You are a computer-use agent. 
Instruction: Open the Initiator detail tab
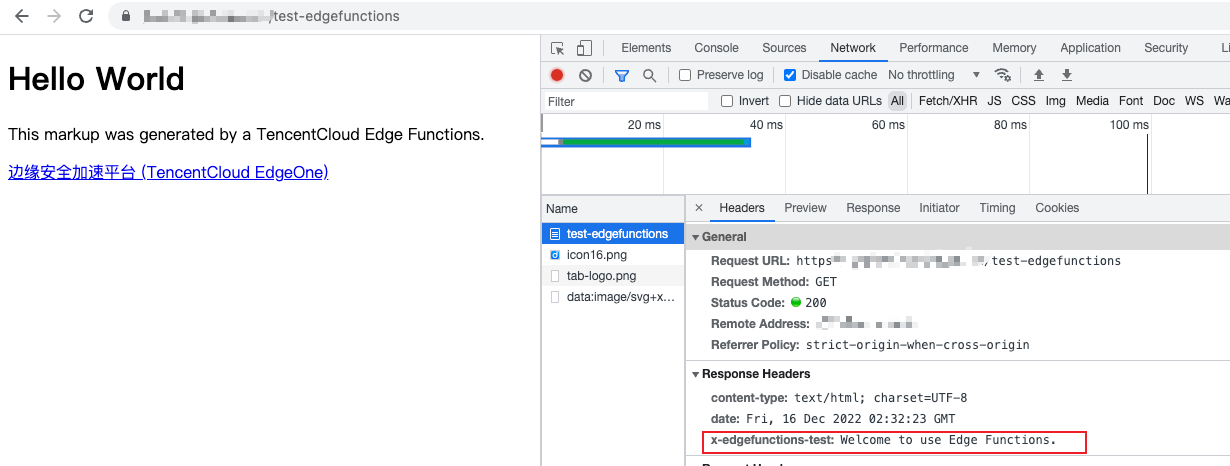click(x=939, y=208)
